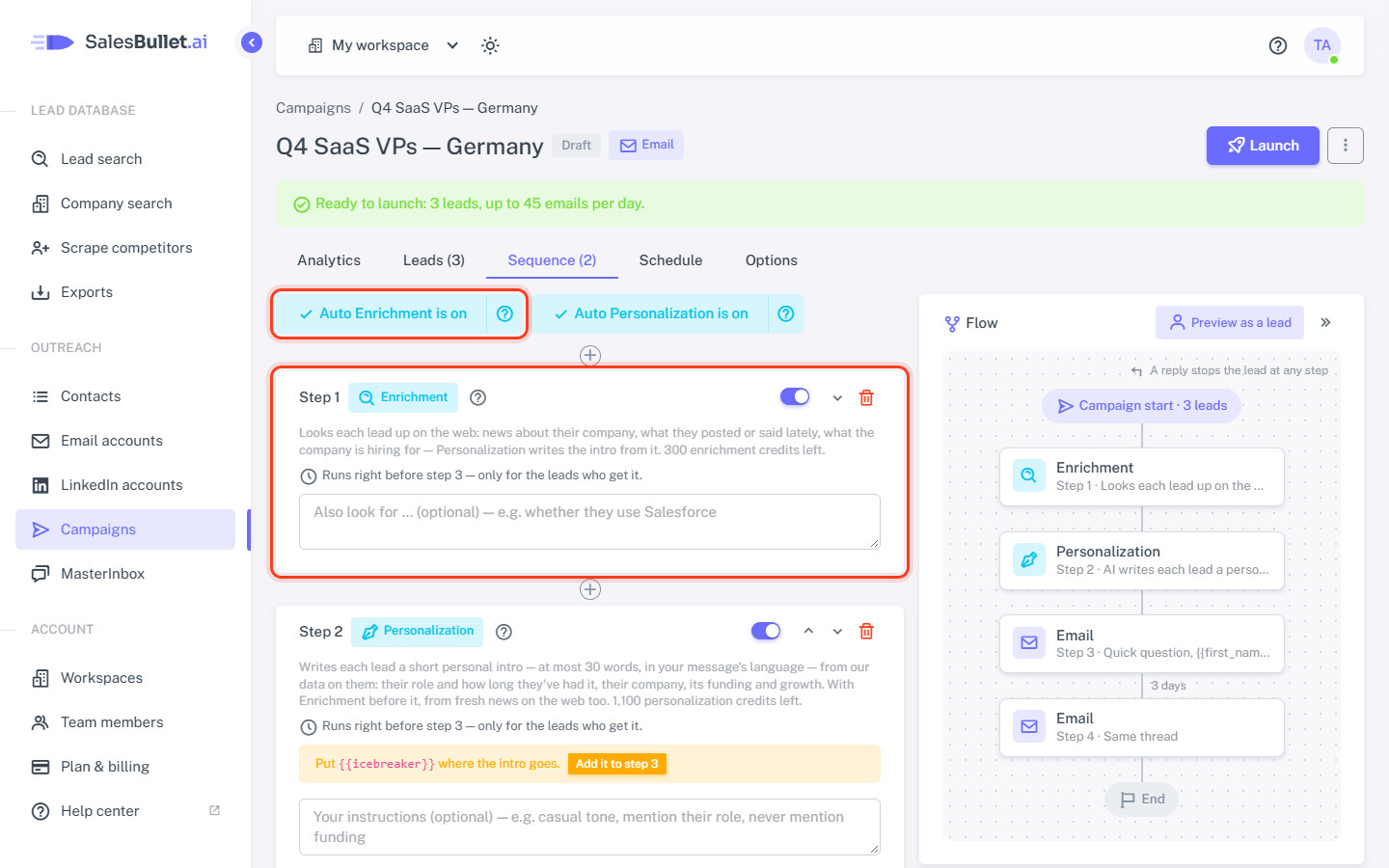Open MasterInbox in sidebar
The height and width of the screenshot is (868, 1389).
click(x=125, y=574)
